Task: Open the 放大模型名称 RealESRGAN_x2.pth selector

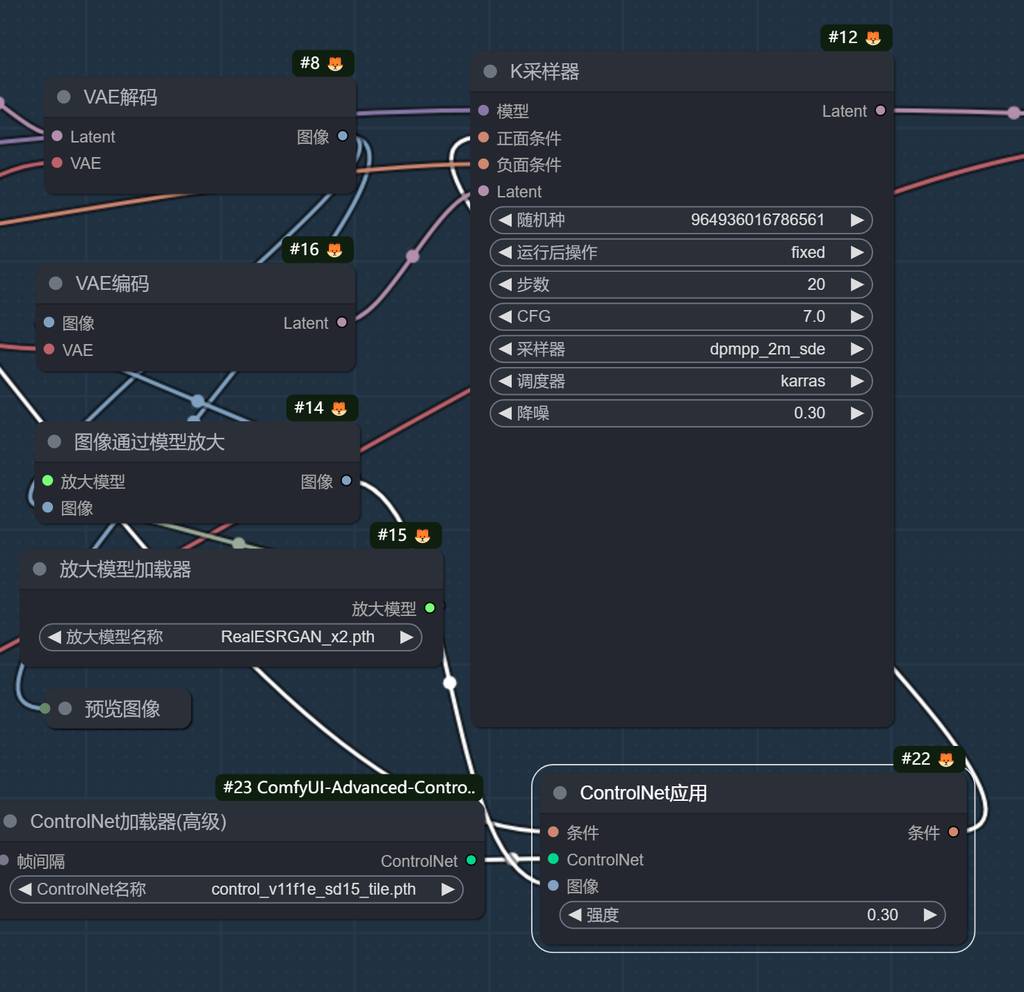Action: click(230, 637)
